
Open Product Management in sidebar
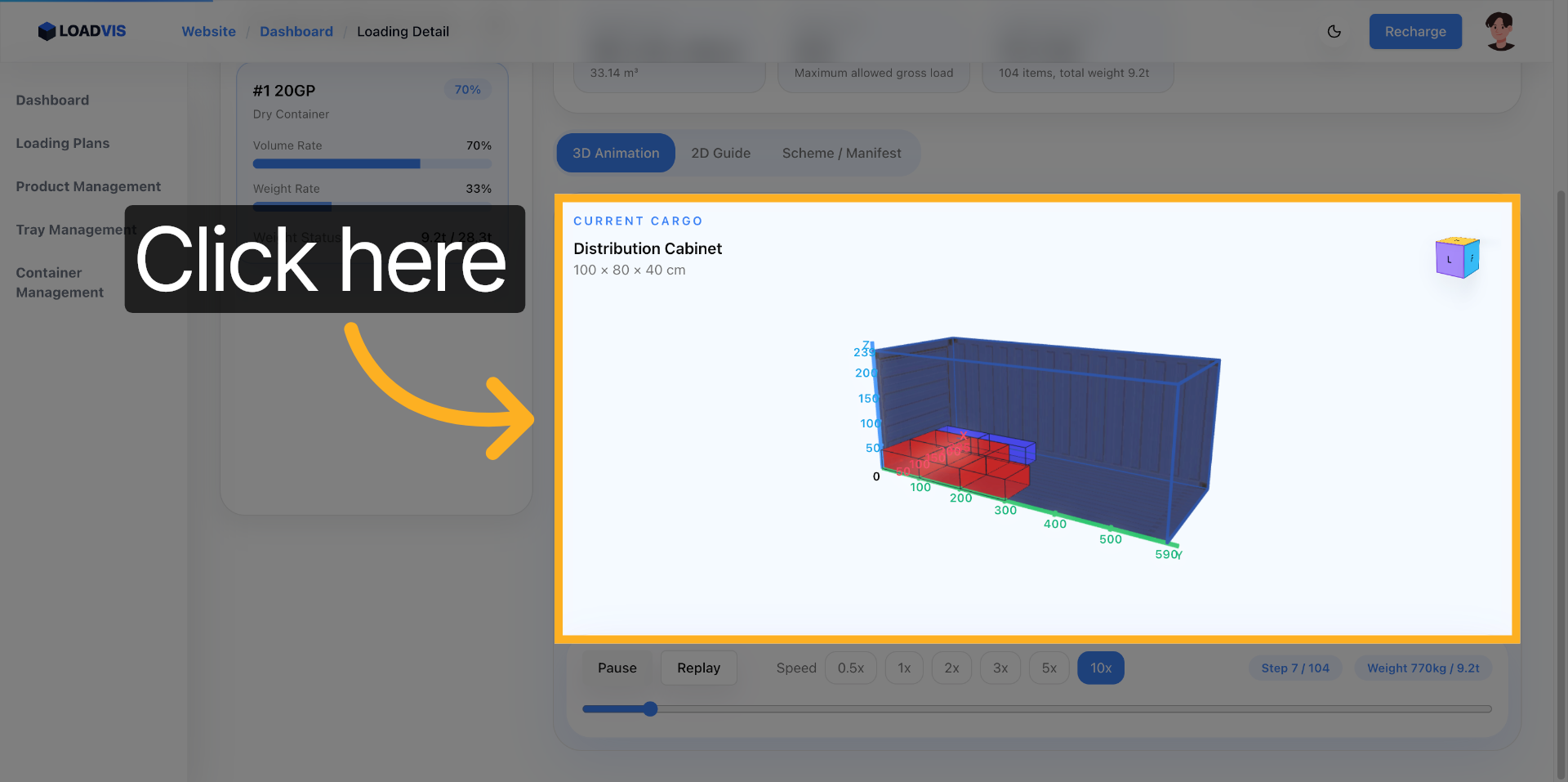coord(88,186)
